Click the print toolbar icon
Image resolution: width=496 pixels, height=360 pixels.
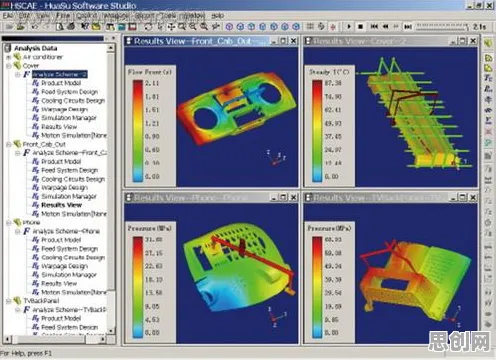[71, 27]
